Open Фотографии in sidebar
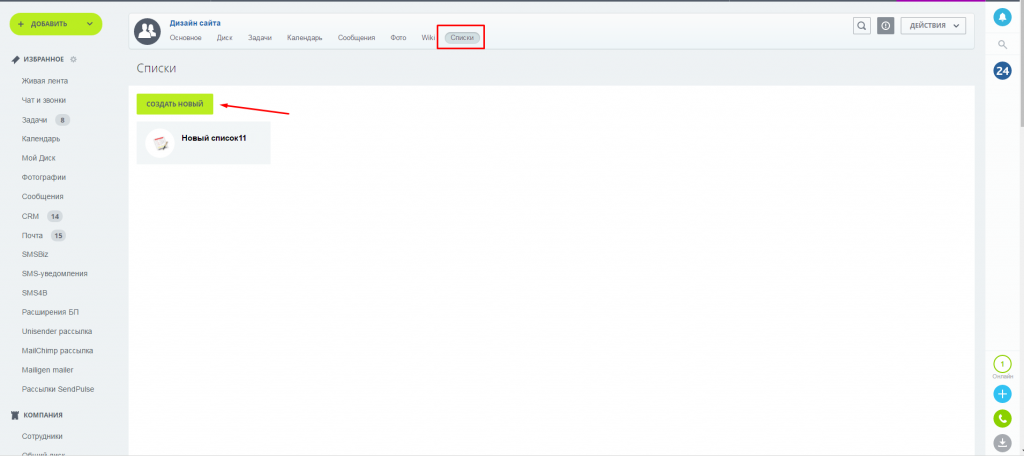This screenshot has width=1024, height=456. point(44,177)
